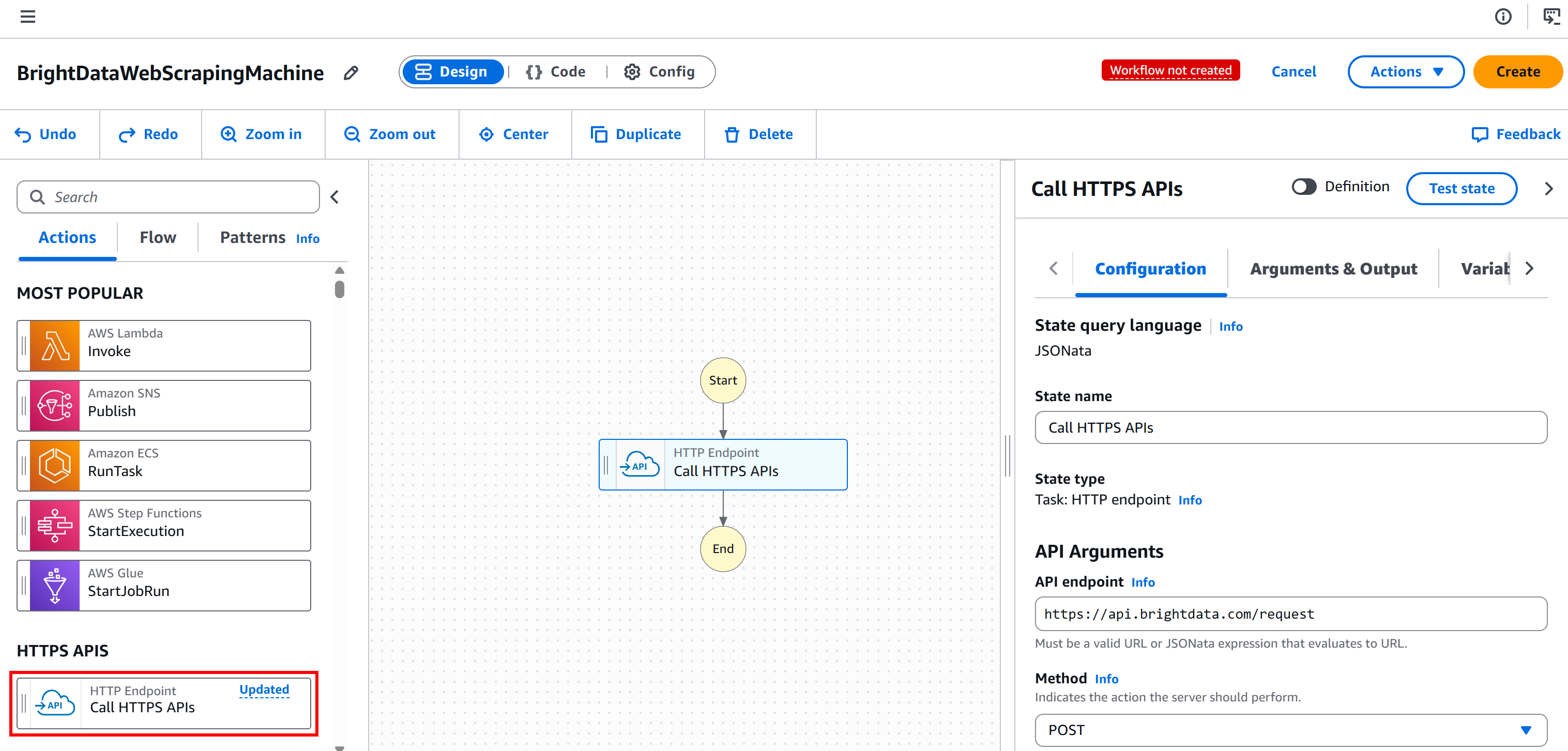Enable the Definition toggle
The image size is (1568, 751).
tap(1303, 186)
